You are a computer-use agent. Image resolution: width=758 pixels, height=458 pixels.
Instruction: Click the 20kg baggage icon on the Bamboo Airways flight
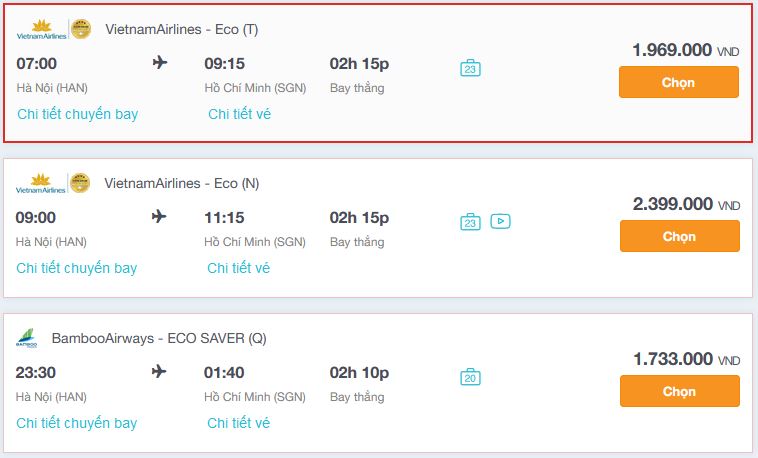pyautogui.click(x=470, y=377)
